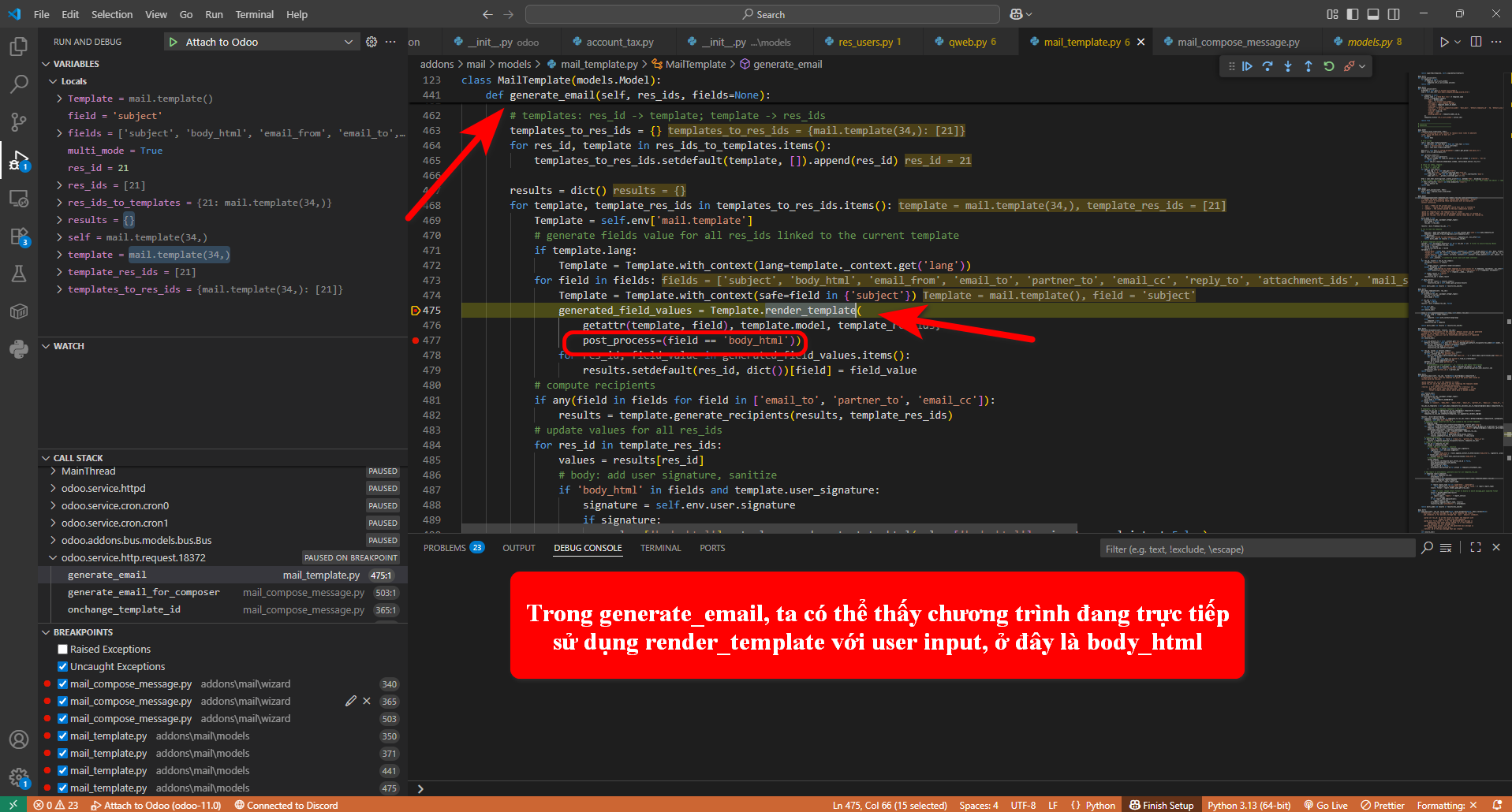The height and width of the screenshot is (812, 1512).
Task: Open the Source Control view
Action: pyautogui.click(x=19, y=122)
